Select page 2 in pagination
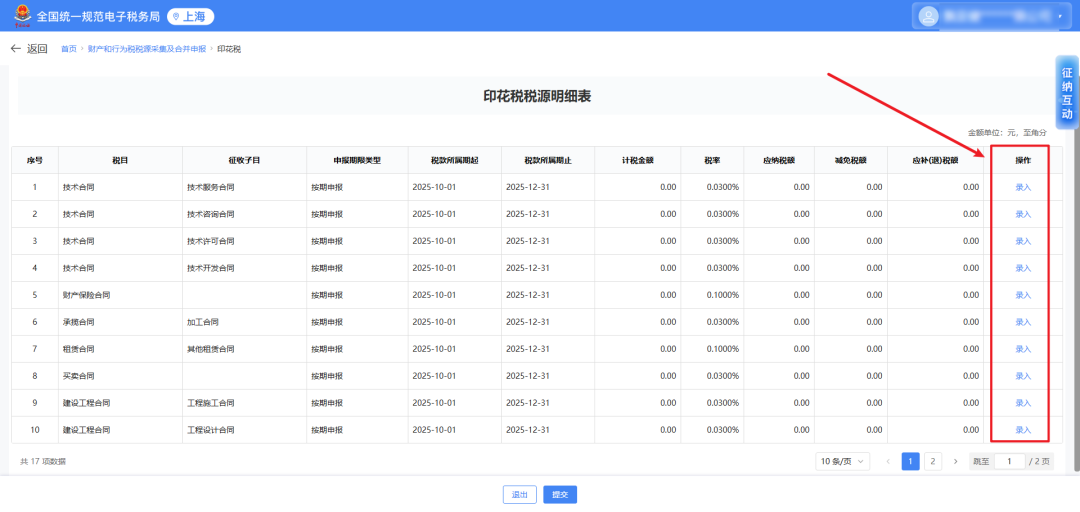The width and height of the screenshot is (1080, 512). pyautogui.click(x=933, y=461)
